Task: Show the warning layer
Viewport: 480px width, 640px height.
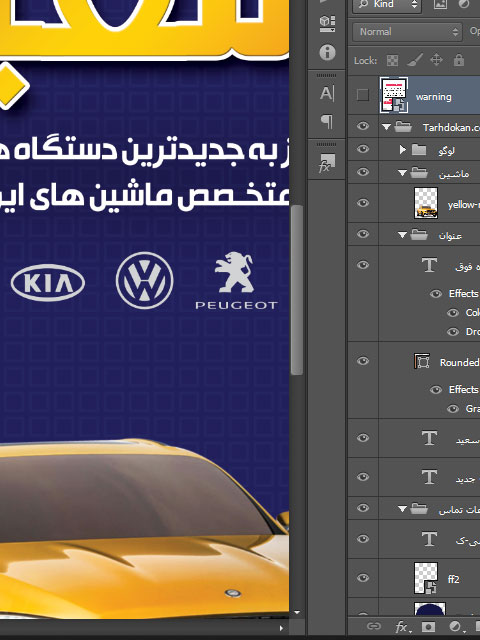Action: (362, 95)
